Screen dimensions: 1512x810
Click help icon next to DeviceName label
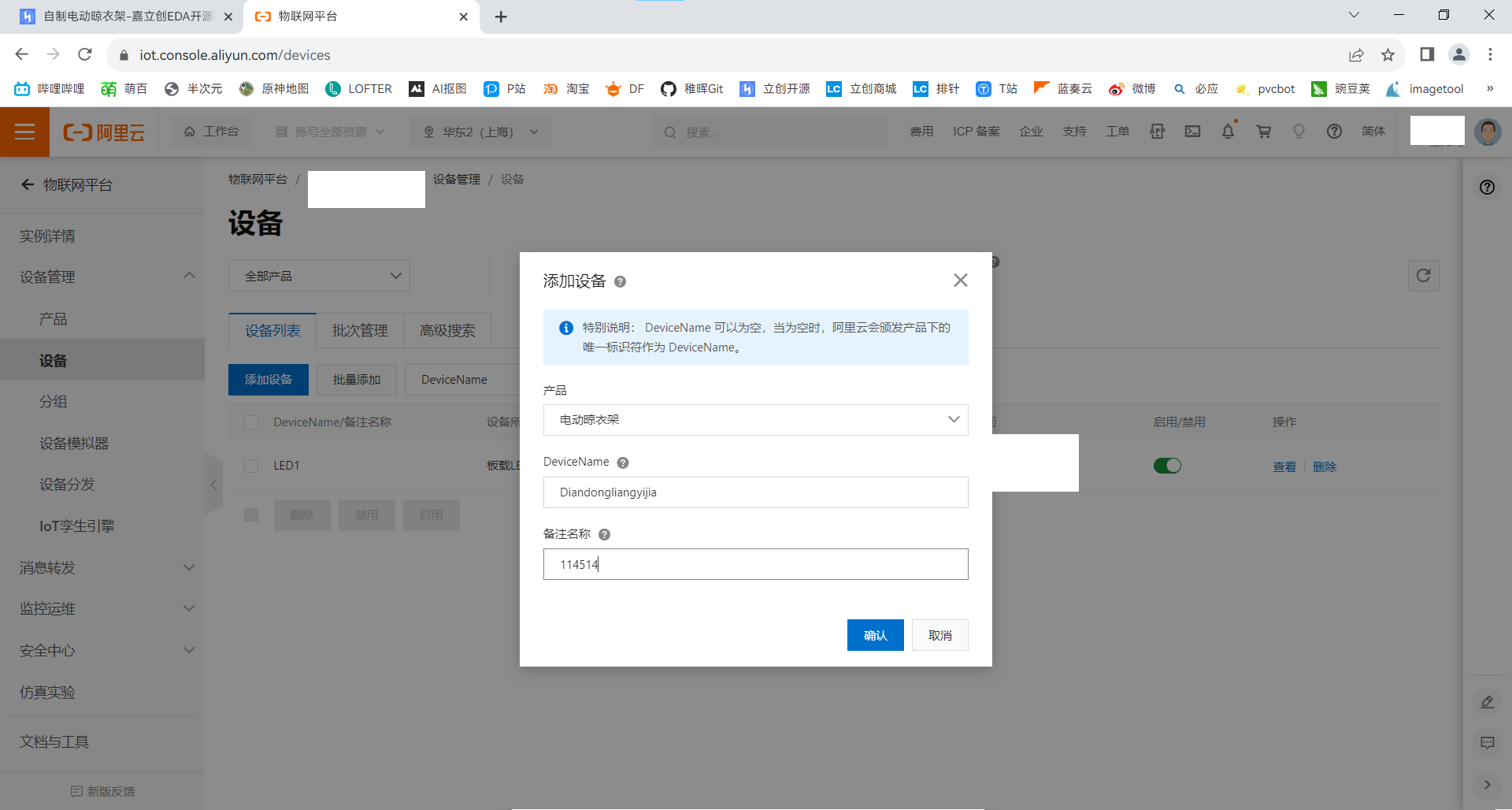point(623,463)
